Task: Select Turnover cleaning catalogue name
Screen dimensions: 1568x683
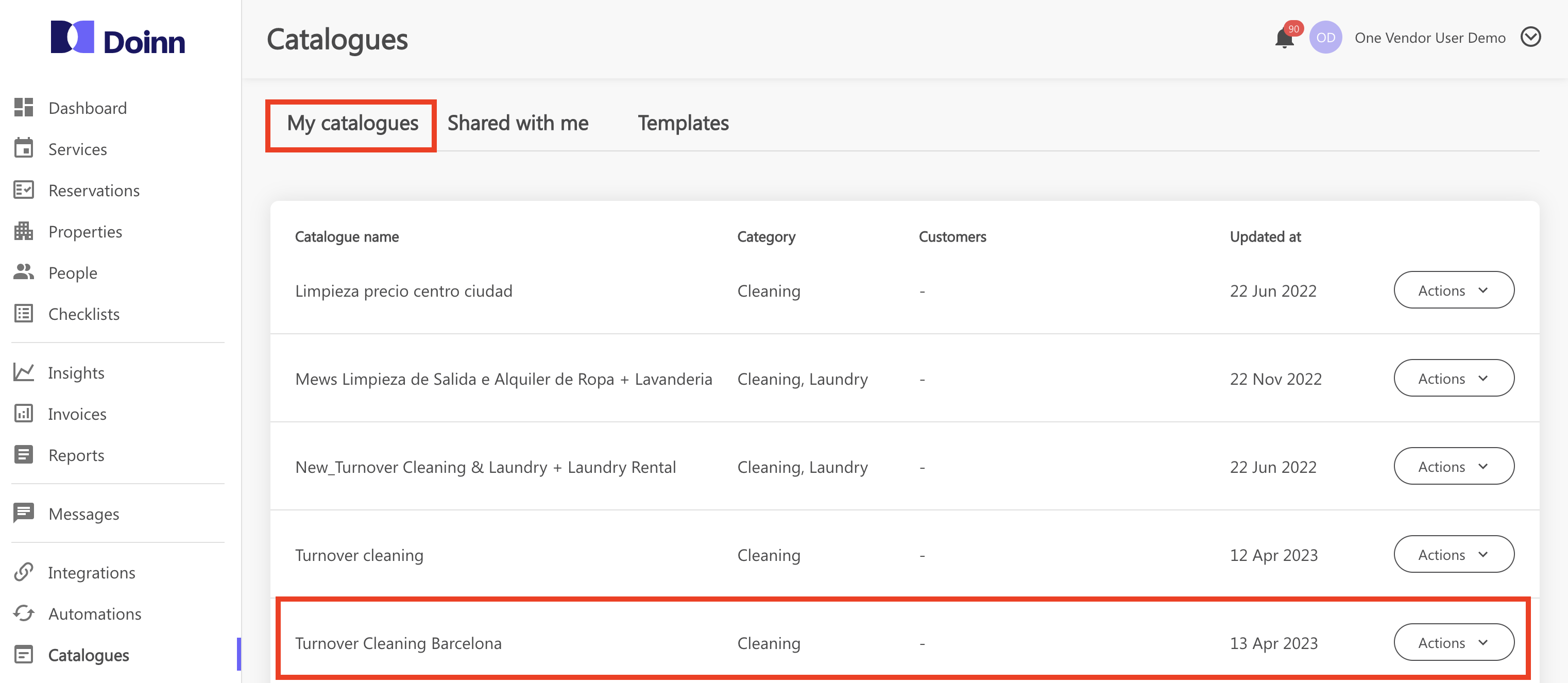Action: point(359,555)
